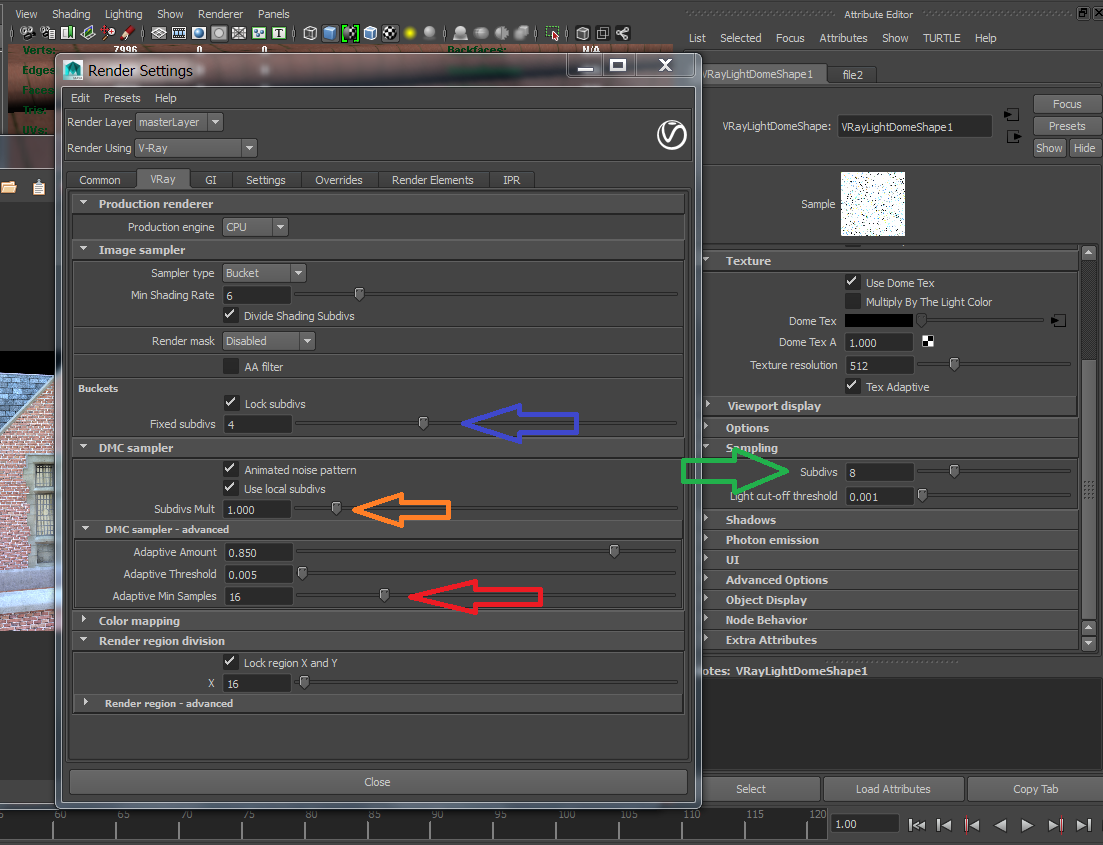Click the Close button in Render Settings
1103x845 pixels.
pyautogui.click(x=377, y=782)
